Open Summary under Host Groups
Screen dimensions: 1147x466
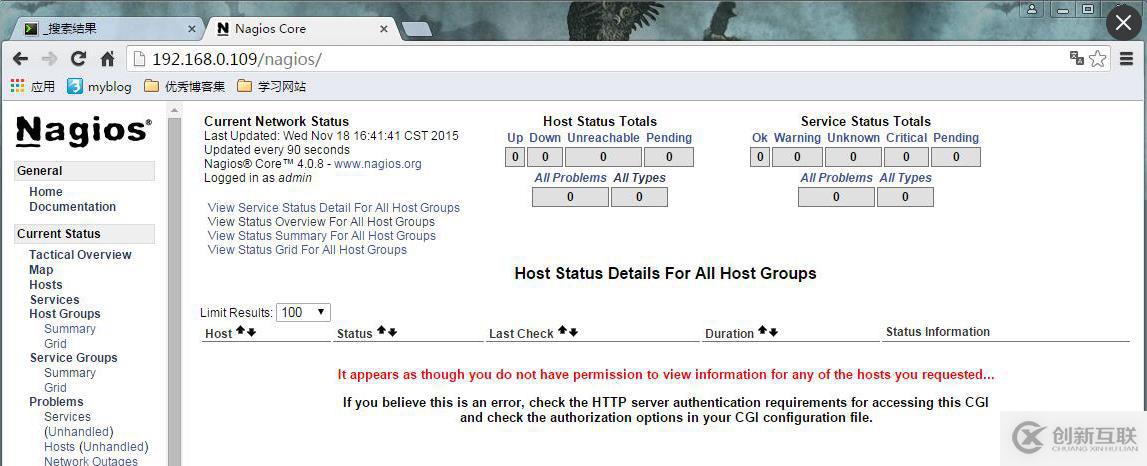(x=69, y=329)
